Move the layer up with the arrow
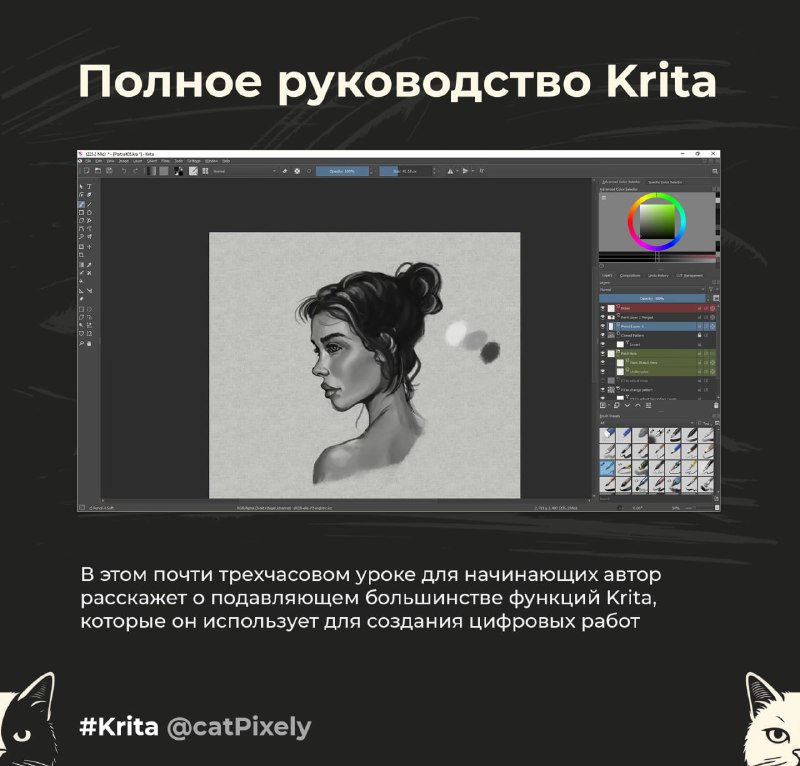 tap(638, 406)
